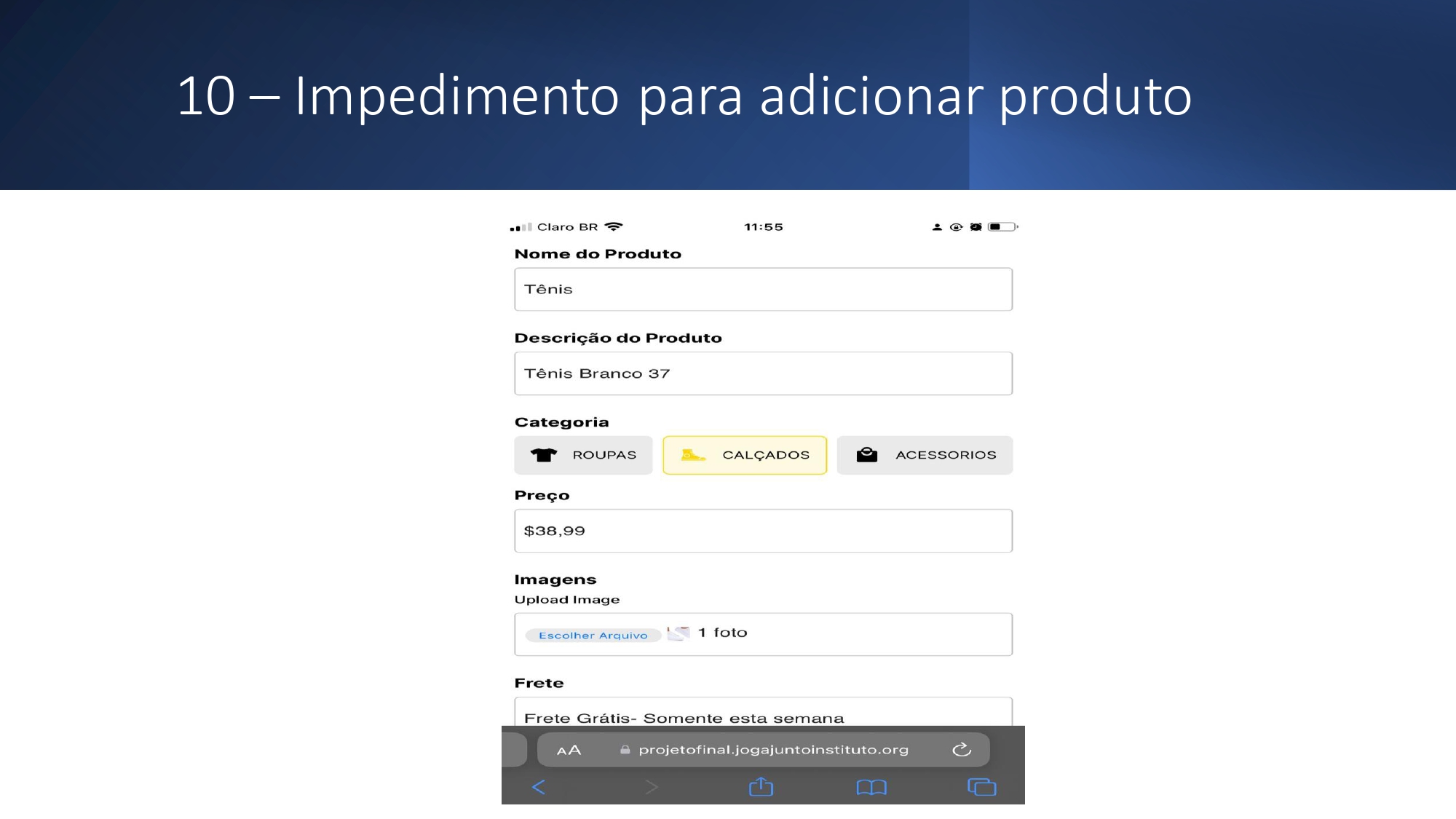Tap the Safari forward arrow
1456x819 pixels.
(652, 787)
